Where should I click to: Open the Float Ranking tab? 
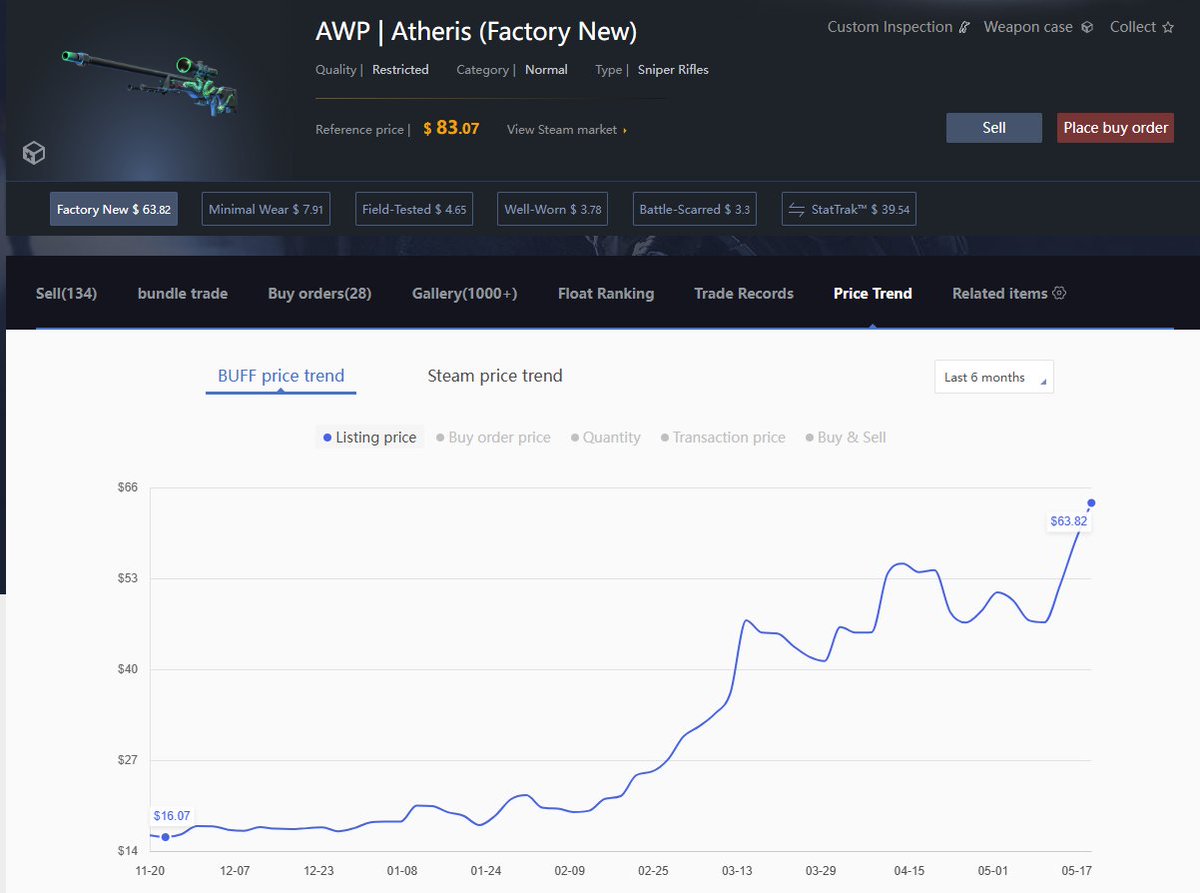tap(606, 293)
